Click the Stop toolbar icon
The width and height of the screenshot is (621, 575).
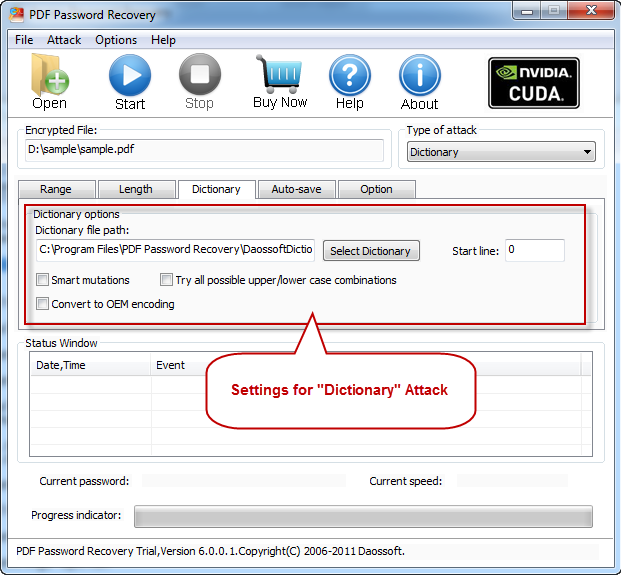pos(200,82)
